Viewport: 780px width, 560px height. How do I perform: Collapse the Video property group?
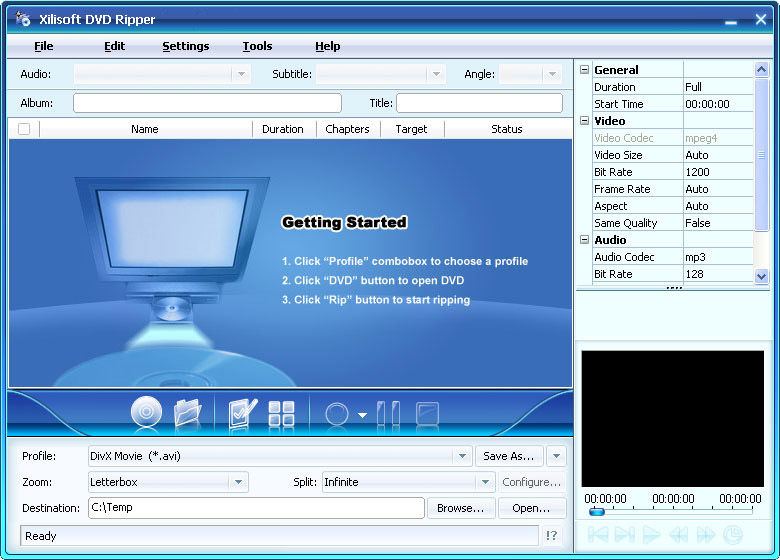(585, 120)
